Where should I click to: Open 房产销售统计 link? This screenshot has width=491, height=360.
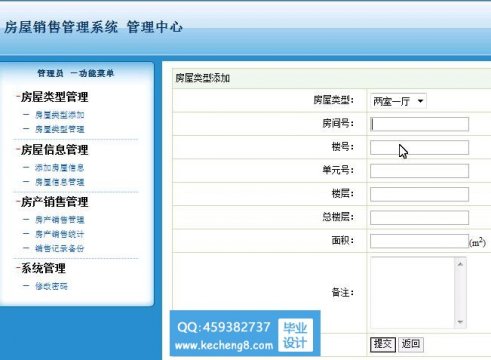[x=60, y=234]
